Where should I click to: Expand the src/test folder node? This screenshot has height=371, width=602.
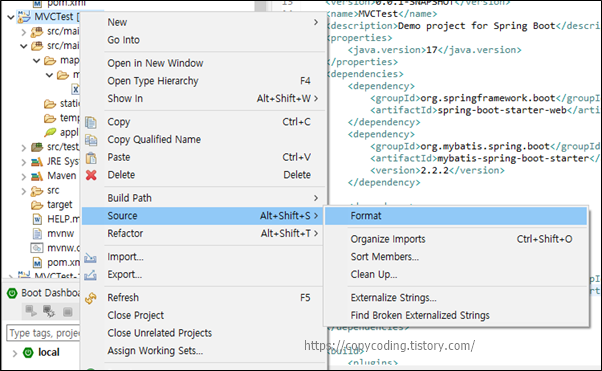(24, 148)
